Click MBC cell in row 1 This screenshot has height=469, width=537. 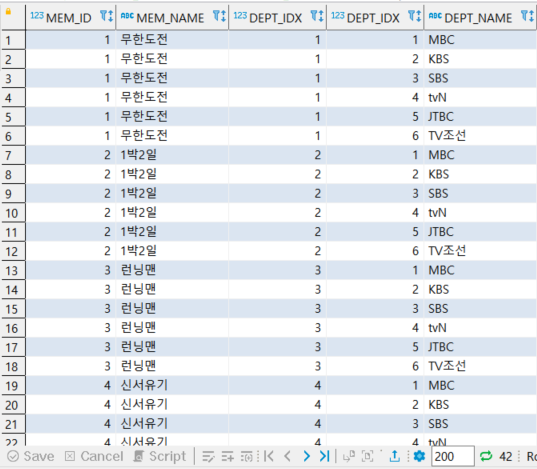(480, 40)
